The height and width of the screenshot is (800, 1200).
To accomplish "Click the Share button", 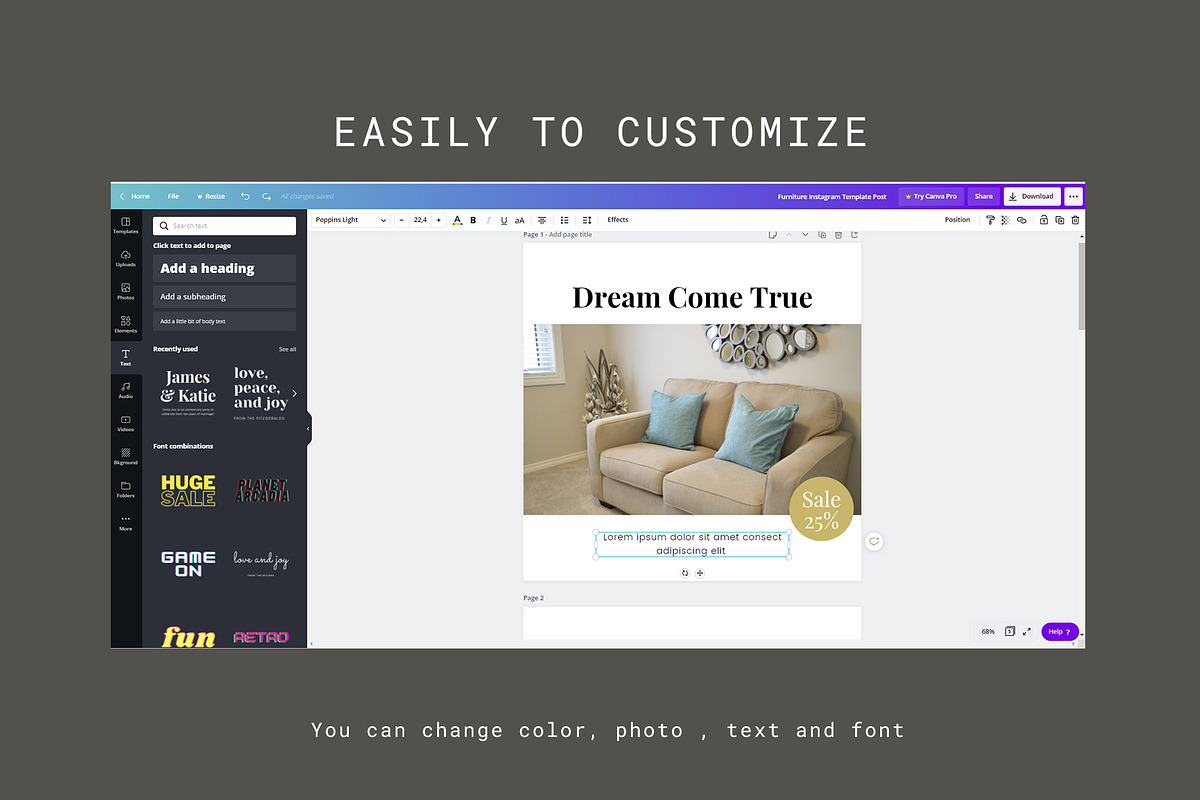I will coord(984,196).
